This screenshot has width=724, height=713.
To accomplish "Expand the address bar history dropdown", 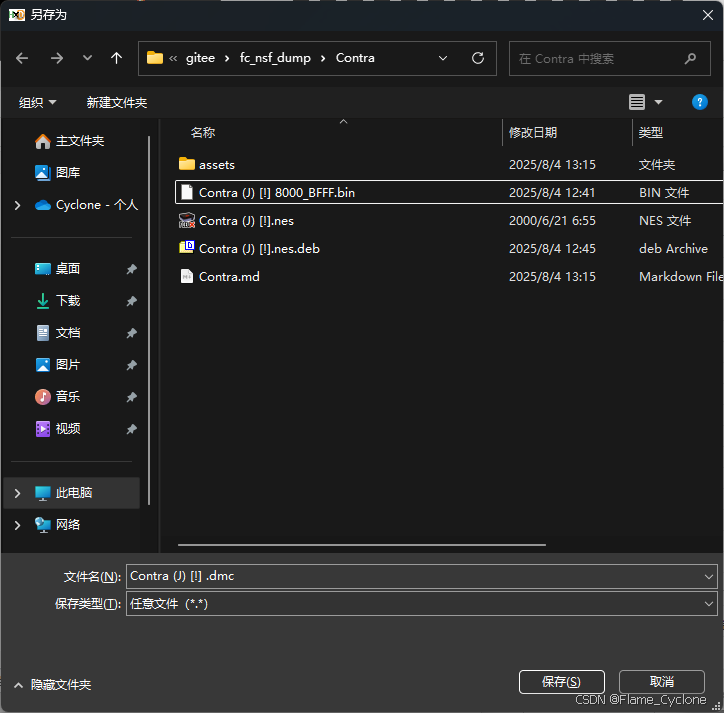I will click(443, 58).
